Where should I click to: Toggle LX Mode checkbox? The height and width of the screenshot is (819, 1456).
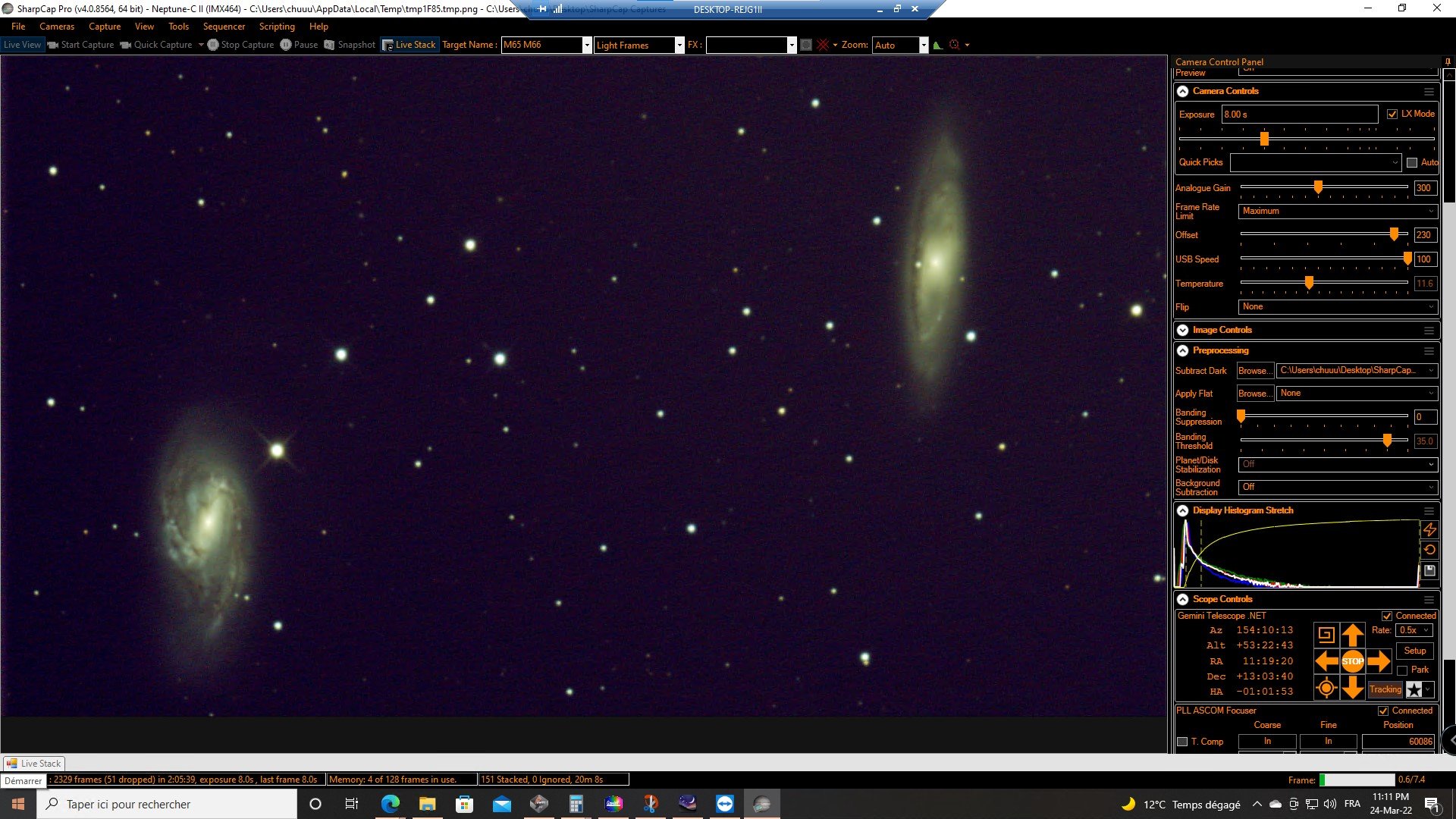(1392, 114)
